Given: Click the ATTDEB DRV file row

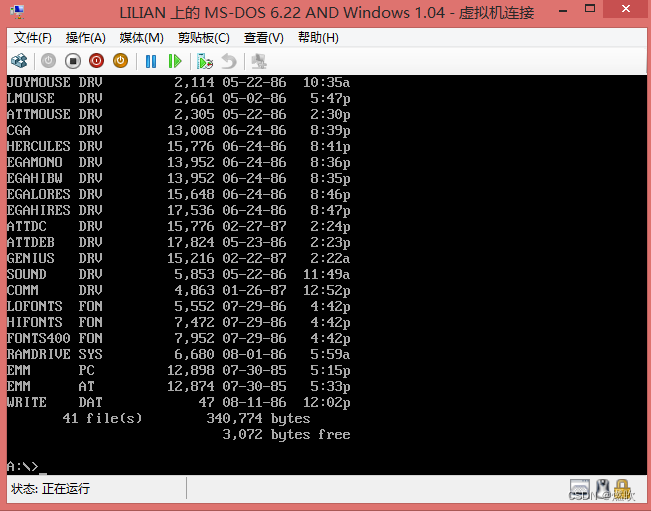Looking at the screenshot, I should (179, 242).
